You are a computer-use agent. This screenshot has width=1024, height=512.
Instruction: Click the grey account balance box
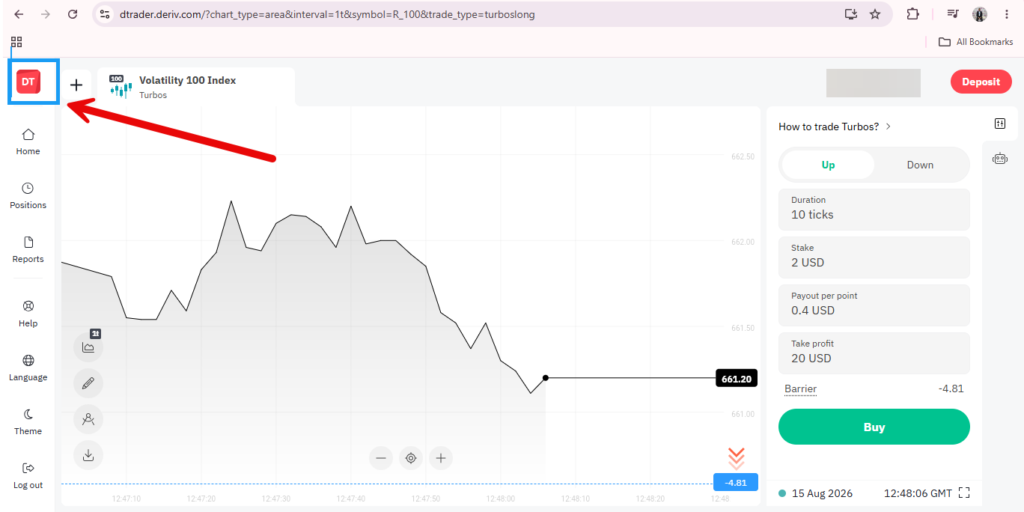873,83
